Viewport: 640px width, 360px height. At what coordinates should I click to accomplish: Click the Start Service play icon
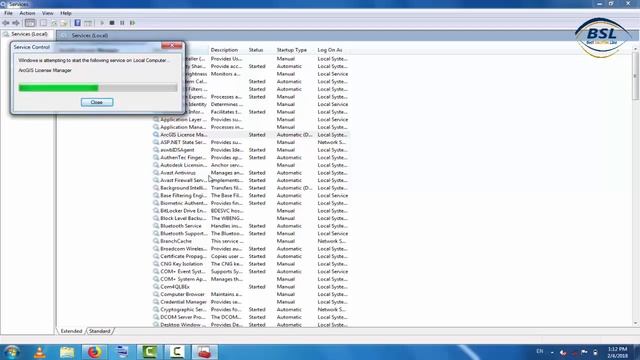[x=102, y=23]
